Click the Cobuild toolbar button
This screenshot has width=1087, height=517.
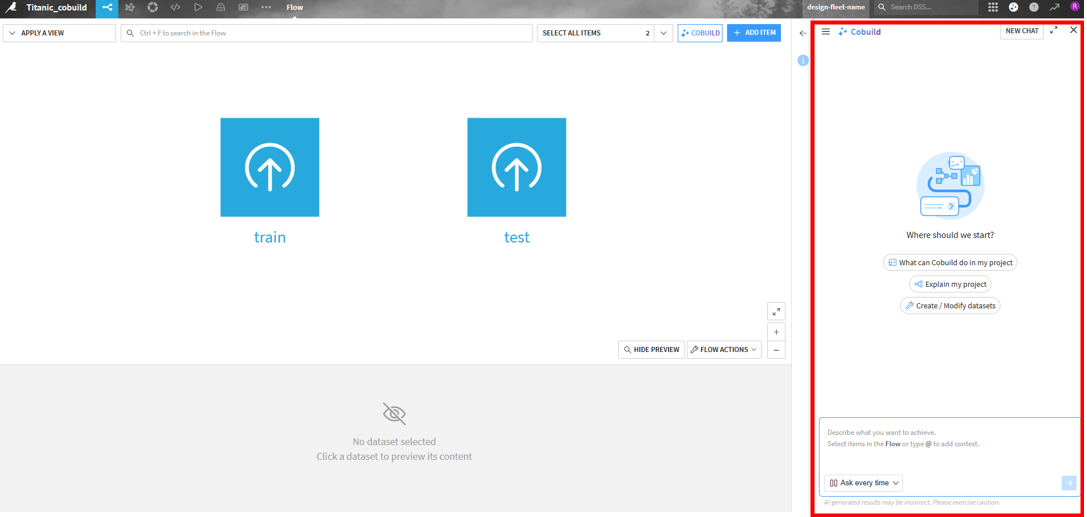click(x=700, y=33)
